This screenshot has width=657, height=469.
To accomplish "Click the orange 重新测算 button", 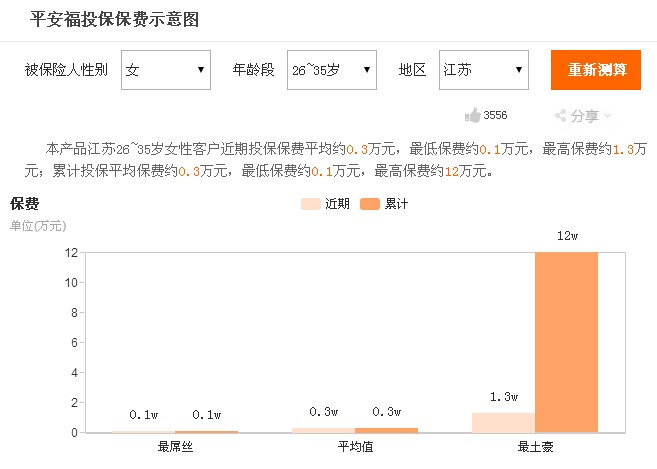I will click(596, 70).
